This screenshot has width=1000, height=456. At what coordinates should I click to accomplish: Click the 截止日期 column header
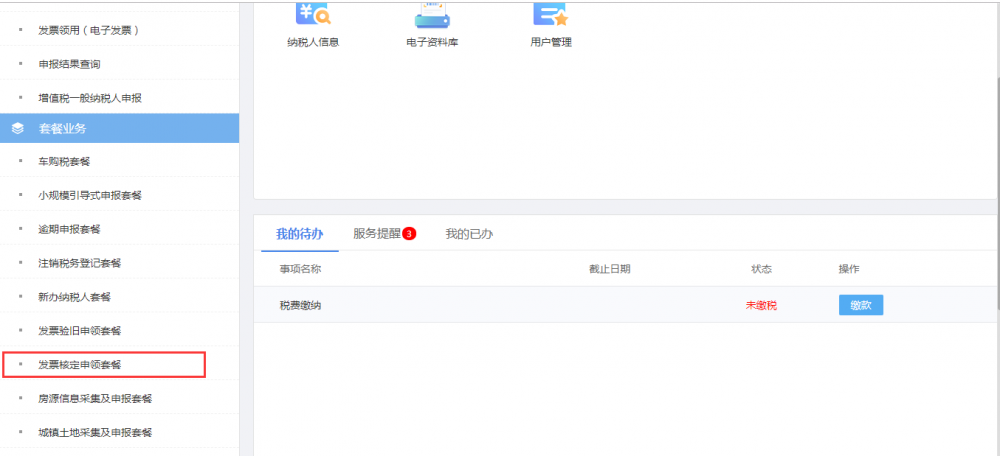[x=609, y=269]
